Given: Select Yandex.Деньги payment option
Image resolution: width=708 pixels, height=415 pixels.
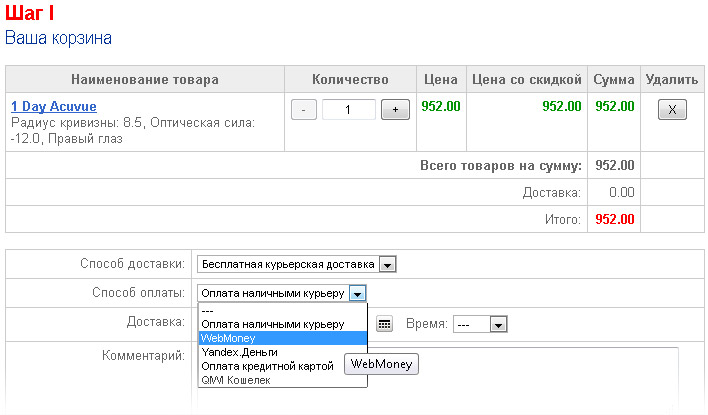Looking at the screenshot, I should 283,352.
